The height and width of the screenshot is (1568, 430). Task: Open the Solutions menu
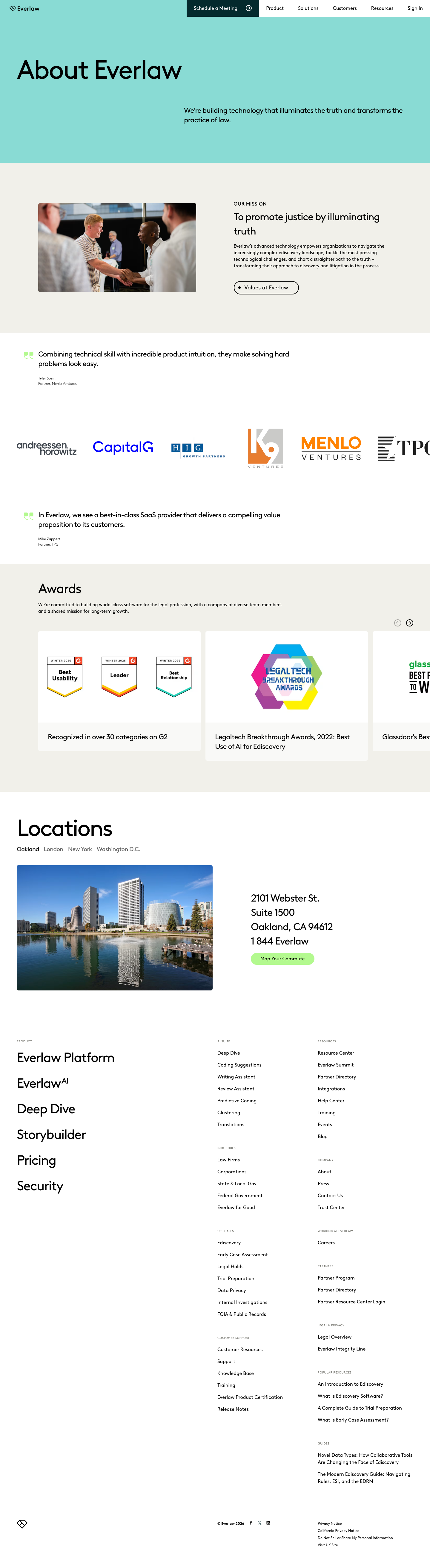[x=308, y=9]
